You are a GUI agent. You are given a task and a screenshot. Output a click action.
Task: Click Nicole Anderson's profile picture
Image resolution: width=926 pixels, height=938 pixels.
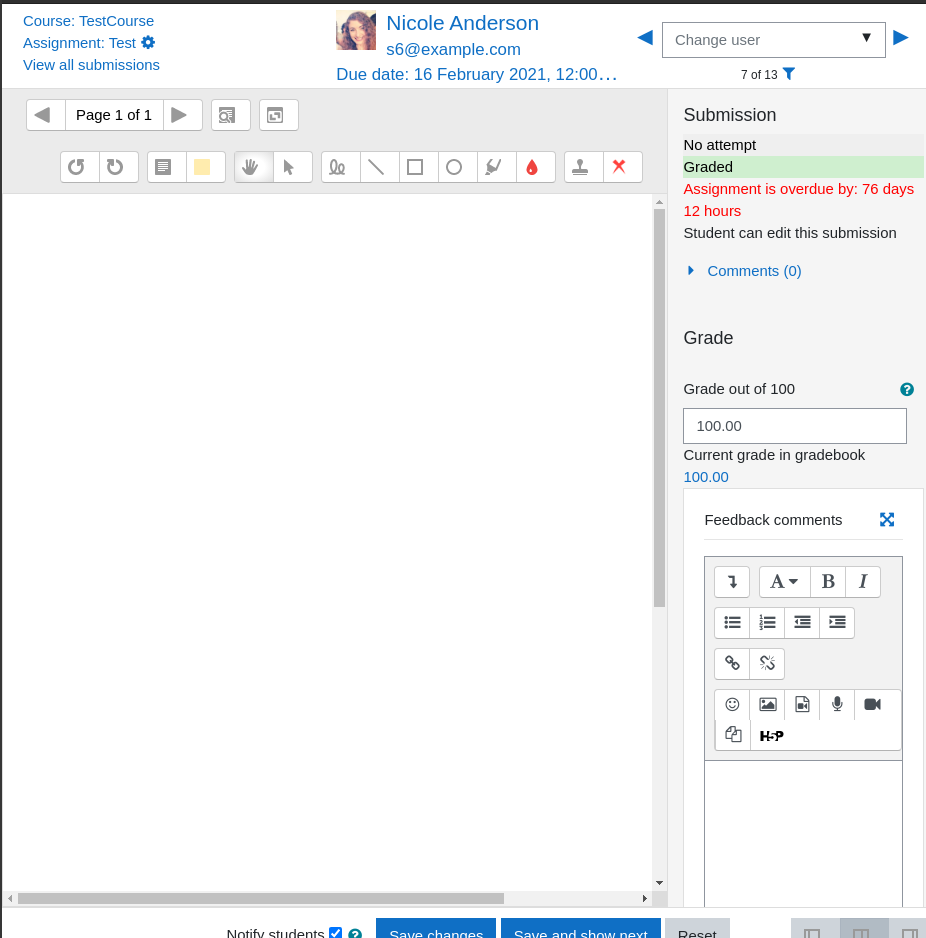pyautogui.click(x=356, y=30)
